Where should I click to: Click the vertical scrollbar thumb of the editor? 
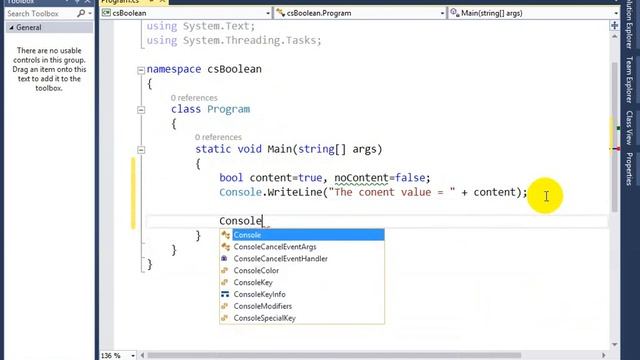(x=615, y=137)
